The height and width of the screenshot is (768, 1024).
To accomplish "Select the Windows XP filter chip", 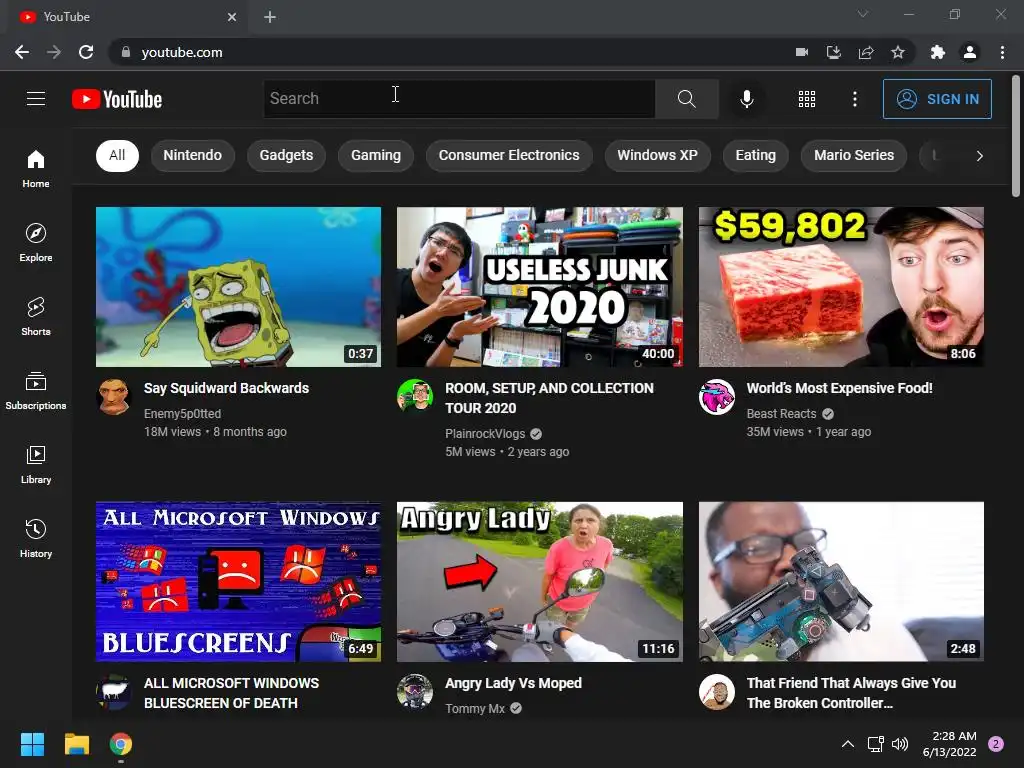I will pos(658,155).
